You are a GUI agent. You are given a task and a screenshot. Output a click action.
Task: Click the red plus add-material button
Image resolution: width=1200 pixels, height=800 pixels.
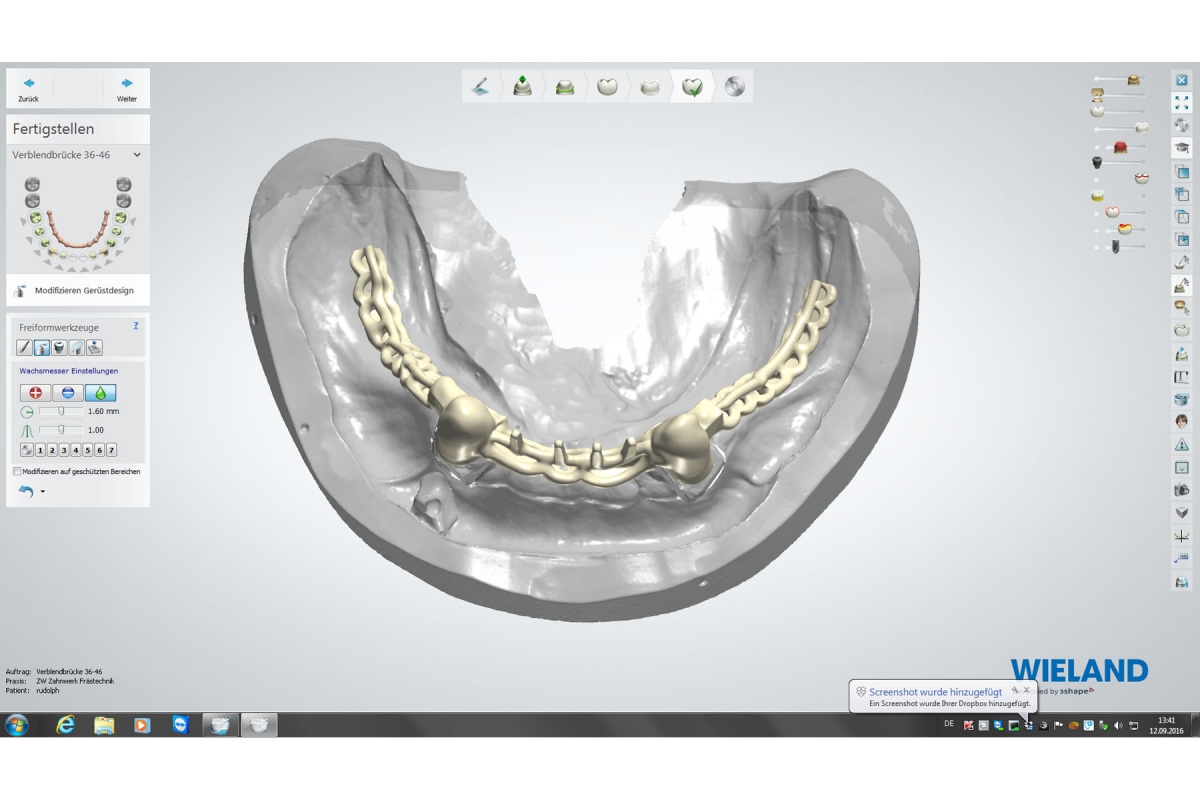coord(35,393)
